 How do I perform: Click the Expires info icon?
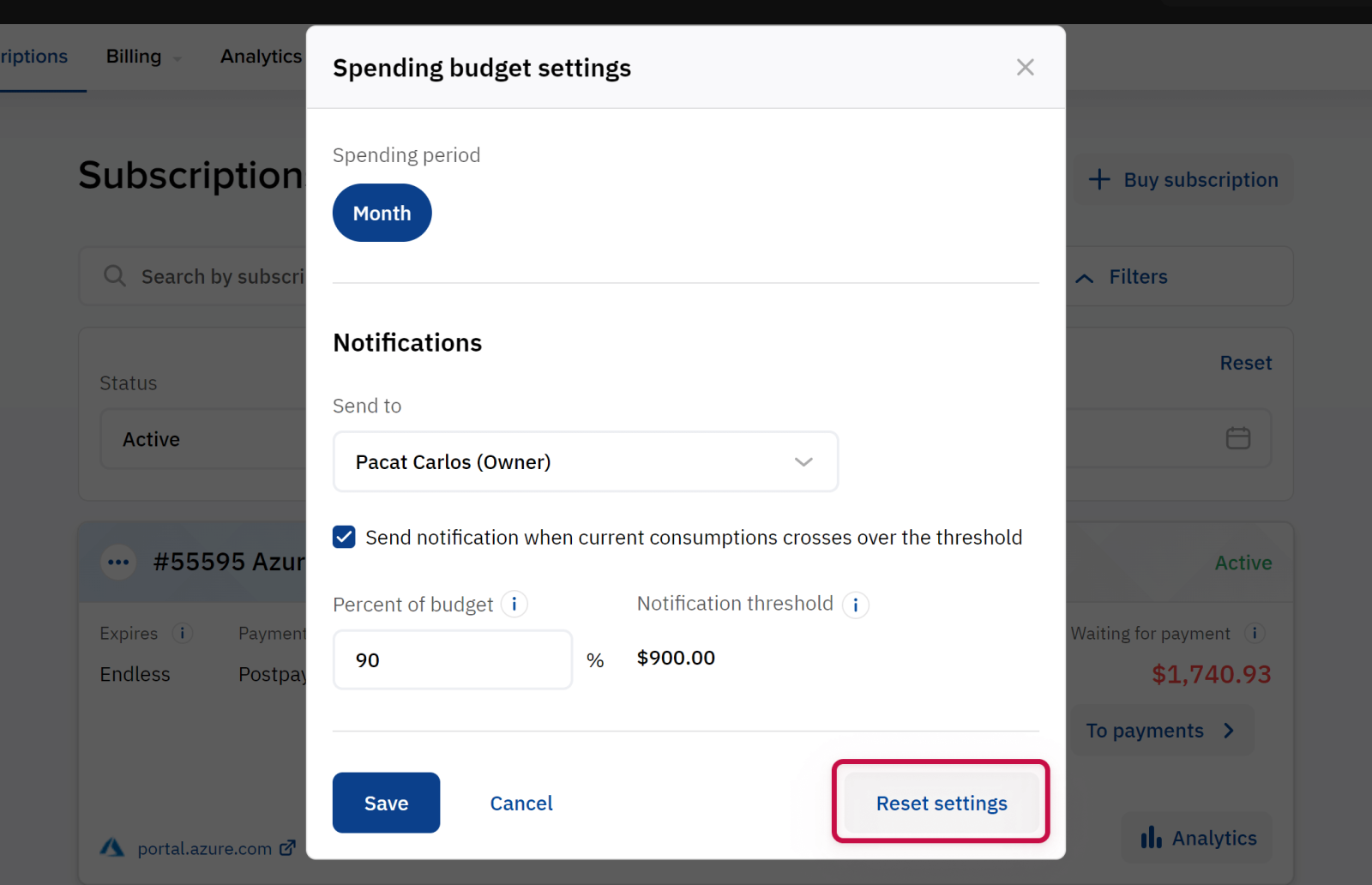182,634
